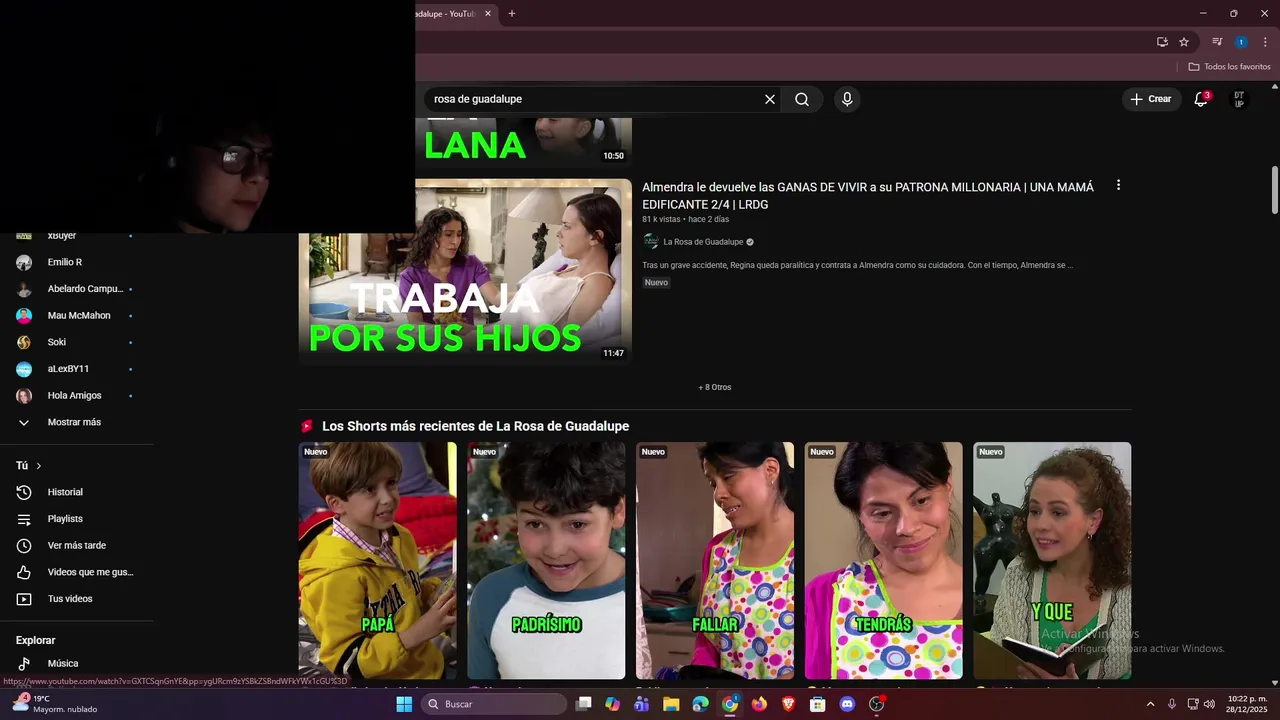Open Task View on the taskbar
This screenshot has width=1280, height=720.
click(584, 704)
